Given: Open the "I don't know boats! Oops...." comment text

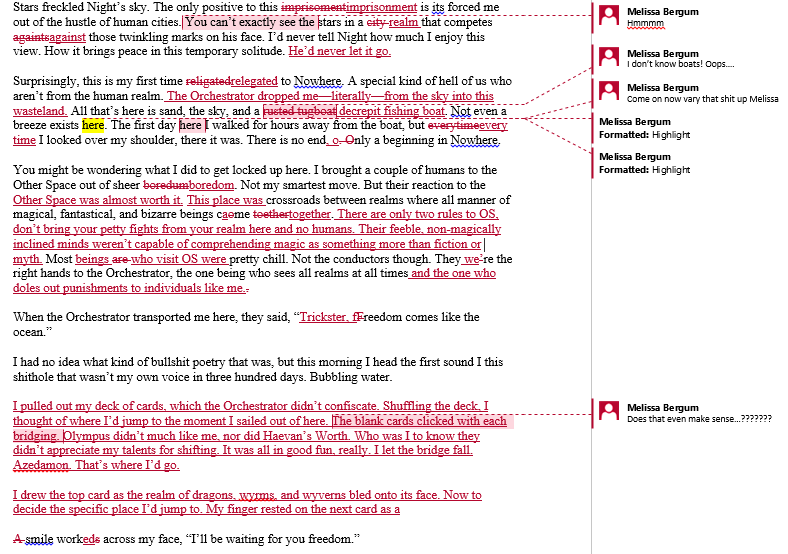Looking at the screenshot, I should (x=680, y=65).
